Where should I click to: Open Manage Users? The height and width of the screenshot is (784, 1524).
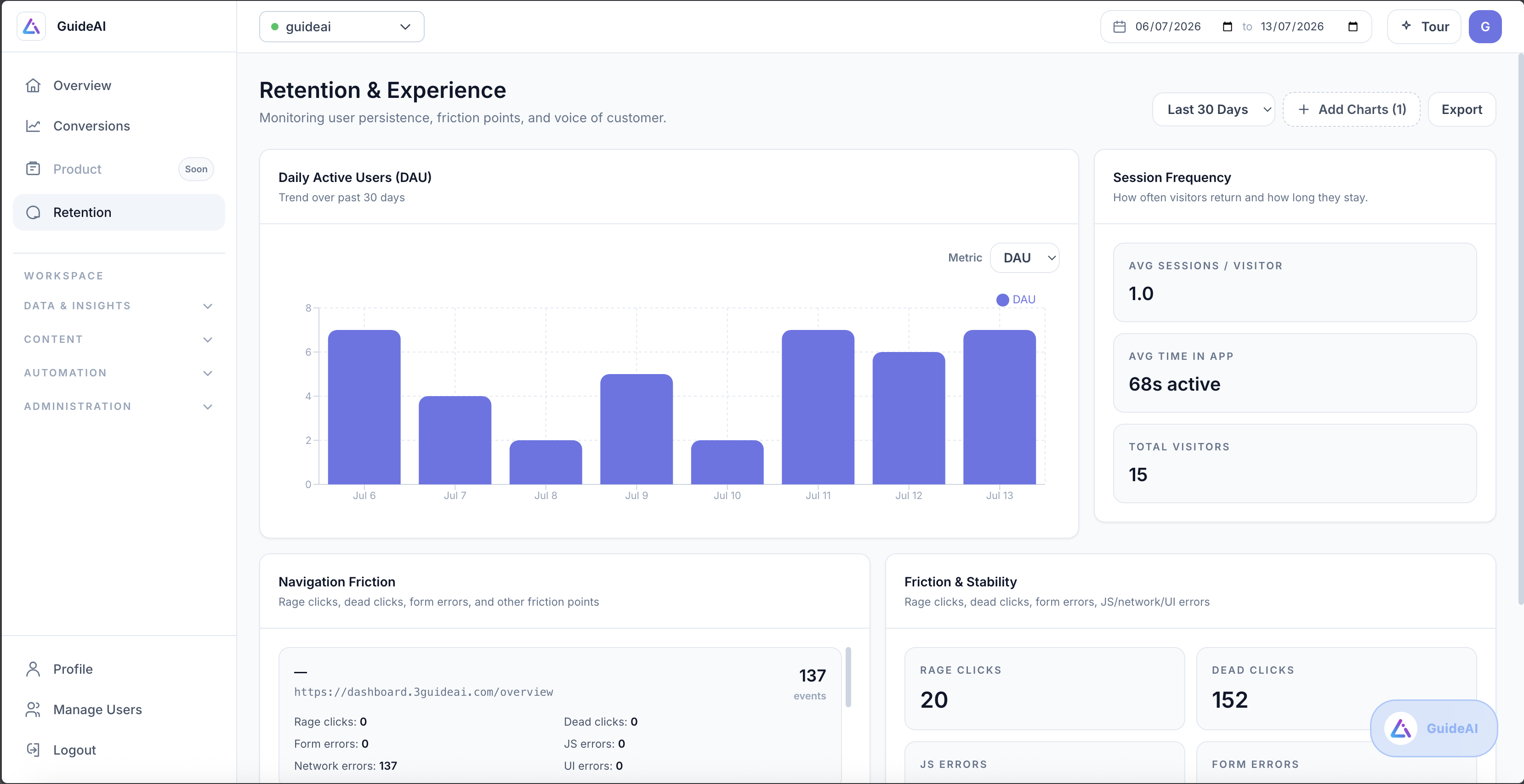tap(118, 710)
